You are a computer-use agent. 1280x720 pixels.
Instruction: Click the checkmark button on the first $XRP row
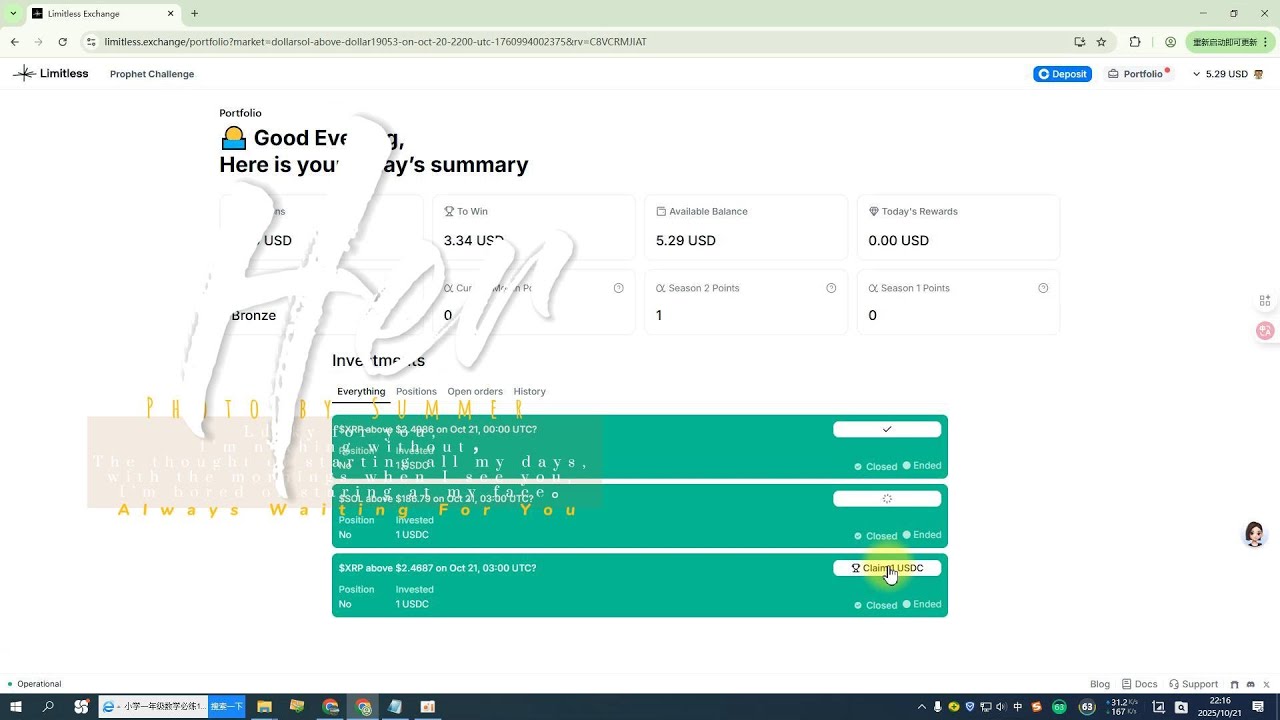[x=887, y=429]
